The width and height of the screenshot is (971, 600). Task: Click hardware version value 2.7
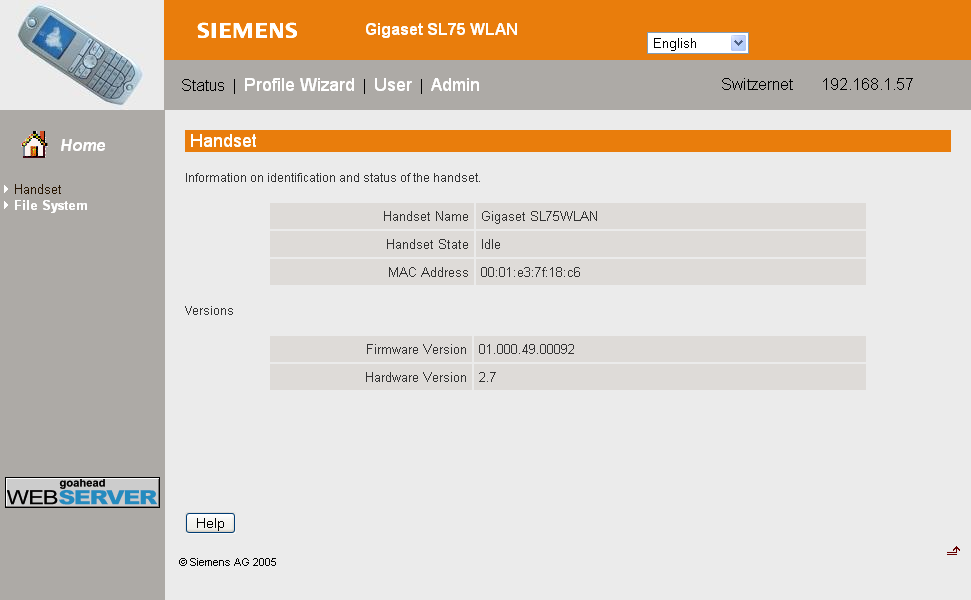coord(487,377)
